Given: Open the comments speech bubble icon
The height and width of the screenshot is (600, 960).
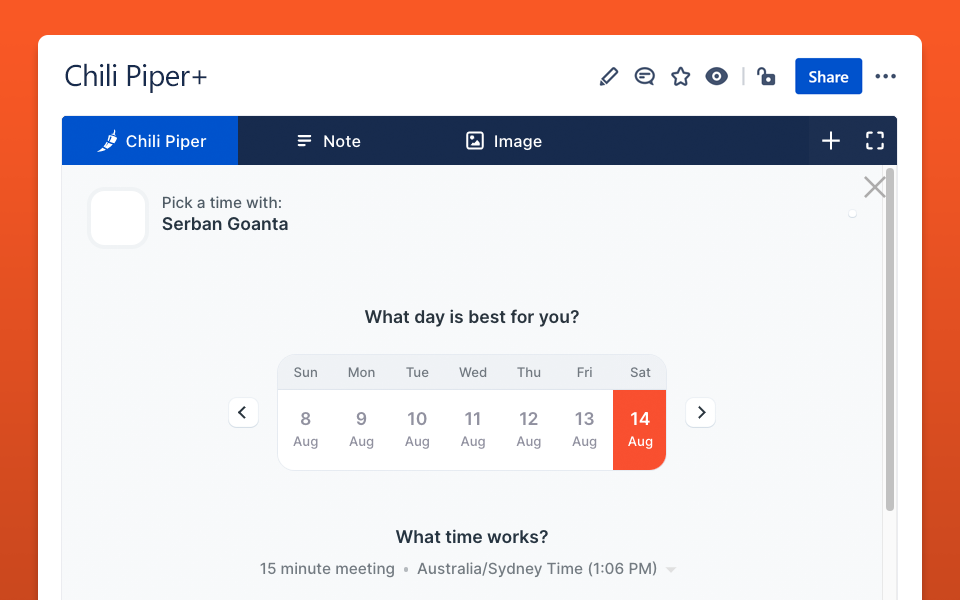Looking at the screenshot, I should tap(644, 77).
